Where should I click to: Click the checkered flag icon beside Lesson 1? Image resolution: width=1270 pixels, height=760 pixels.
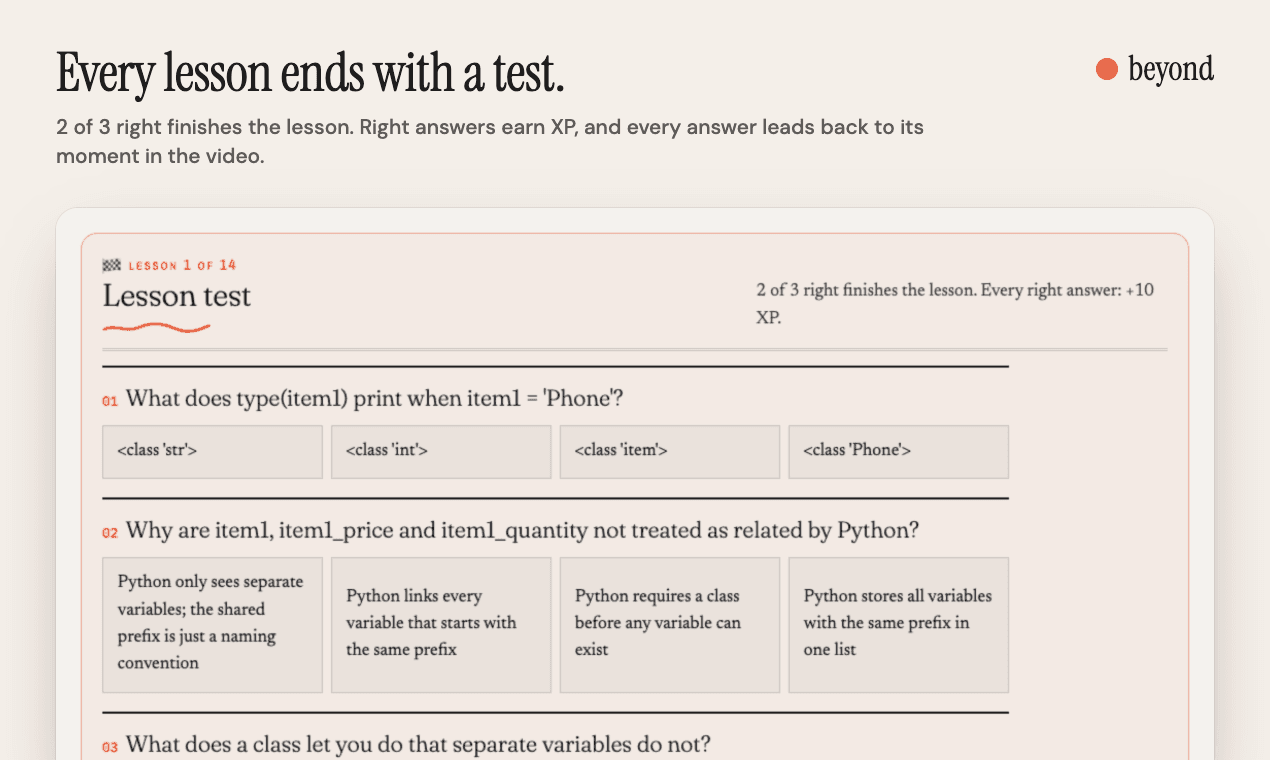coord(112,265)
